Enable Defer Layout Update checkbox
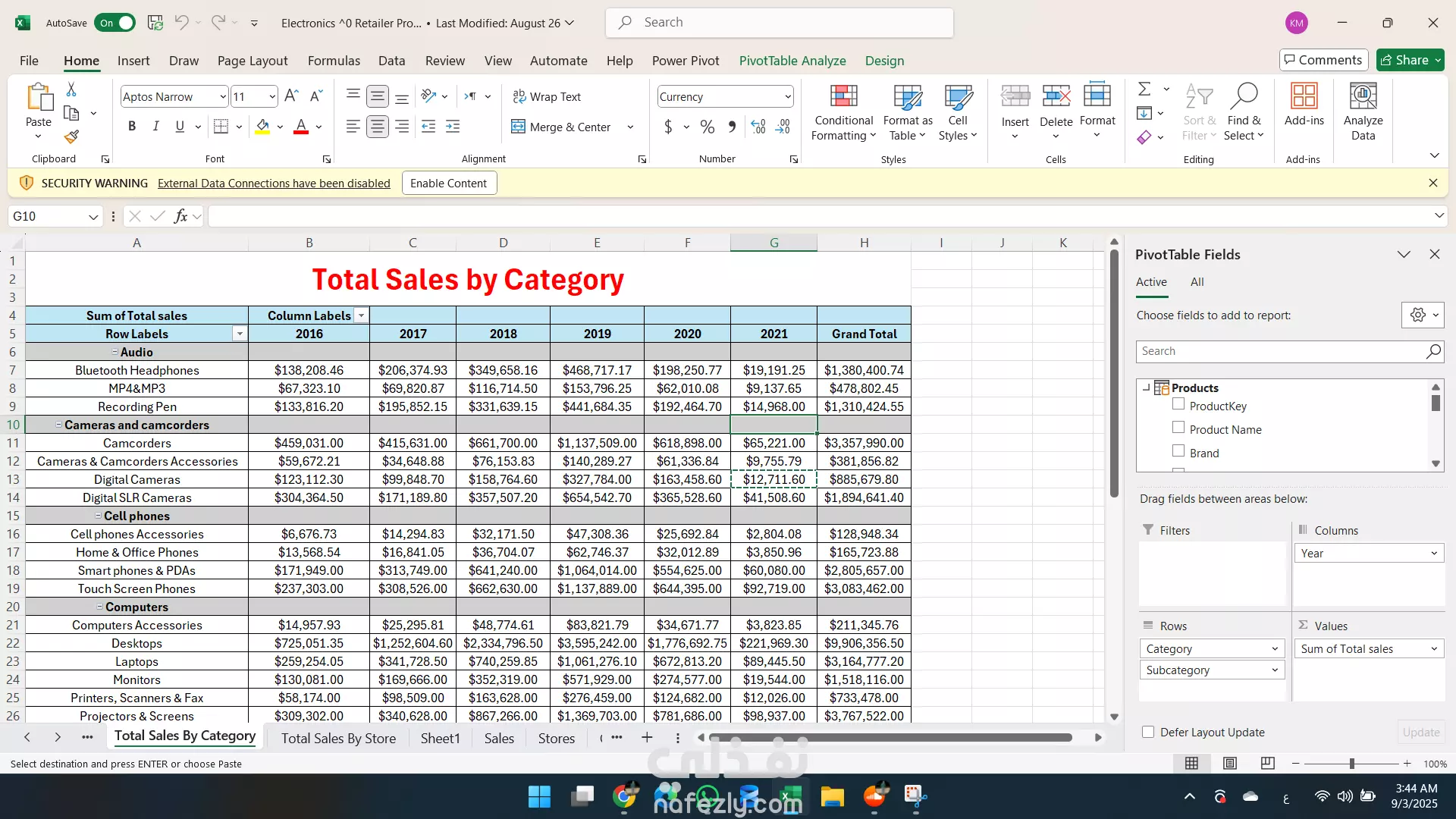1456x819 pixels. pyautogui.click(x=1148, y=732)
